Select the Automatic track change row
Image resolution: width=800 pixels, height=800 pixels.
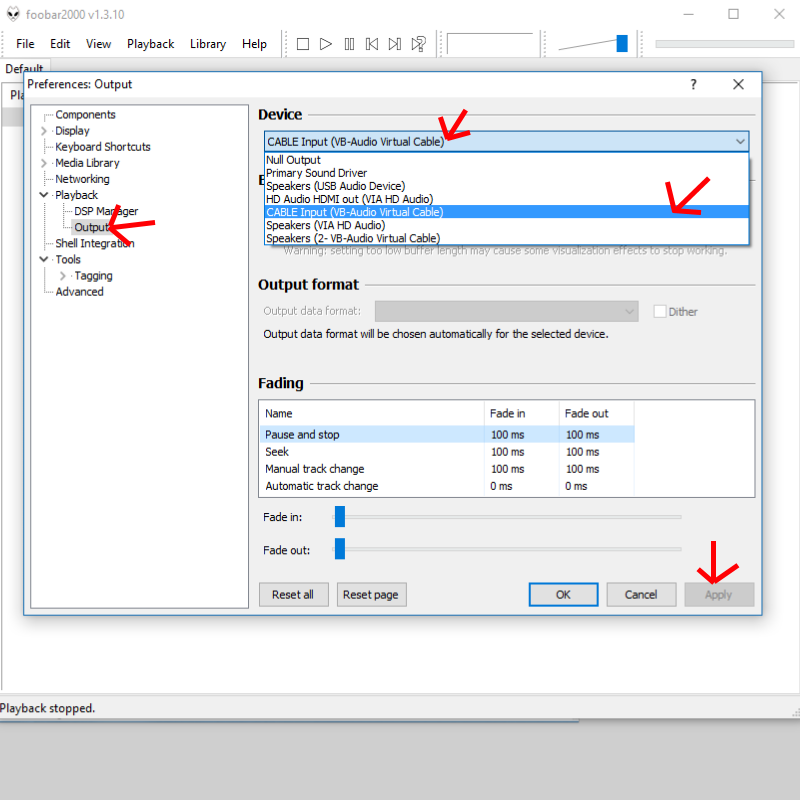click(x=447, y=486)
